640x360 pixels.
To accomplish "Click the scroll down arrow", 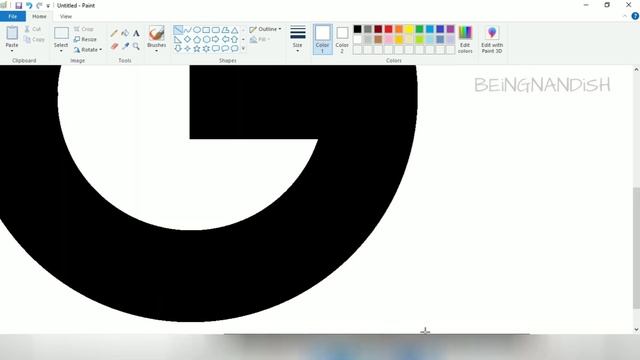I will click(x=636, y=329).
